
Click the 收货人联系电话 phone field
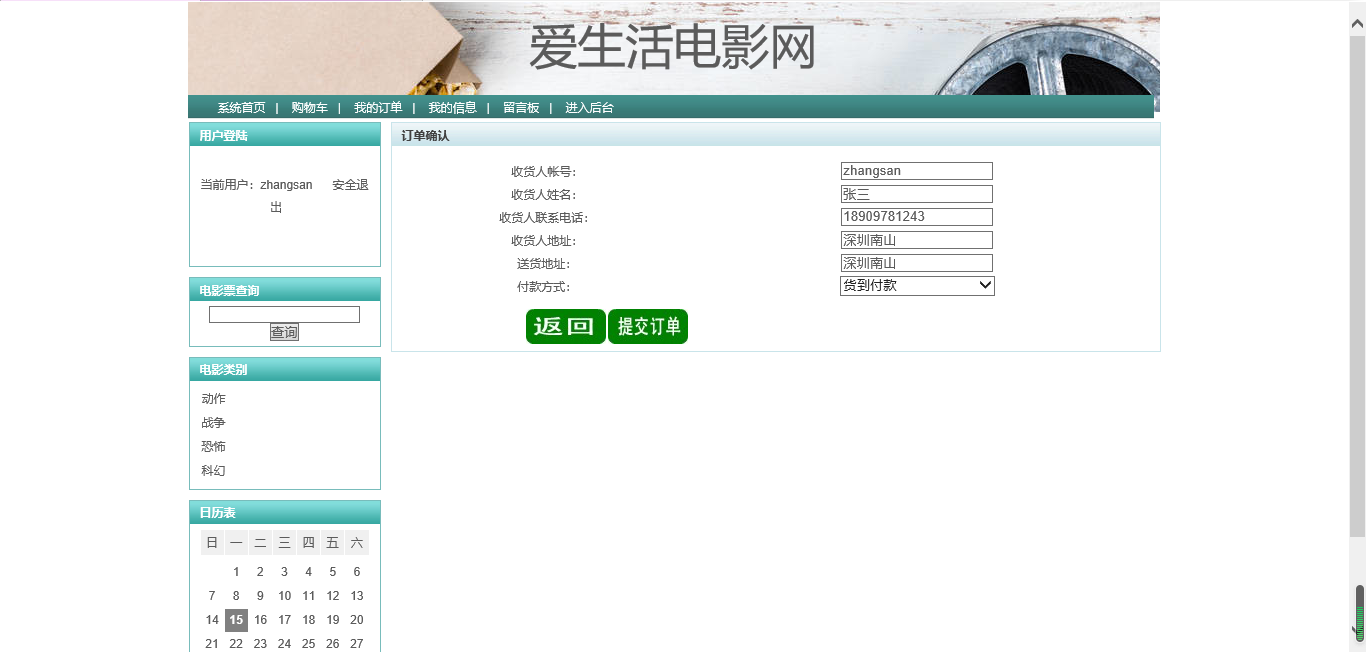pyautogui.click(x=917, y=217)
